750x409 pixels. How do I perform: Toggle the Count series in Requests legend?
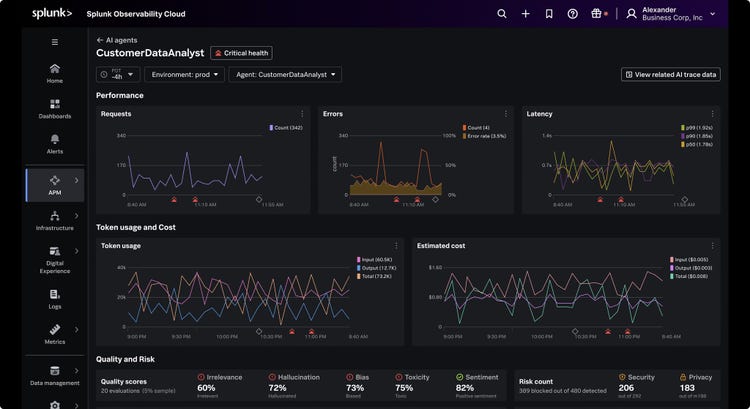(286, 128)
